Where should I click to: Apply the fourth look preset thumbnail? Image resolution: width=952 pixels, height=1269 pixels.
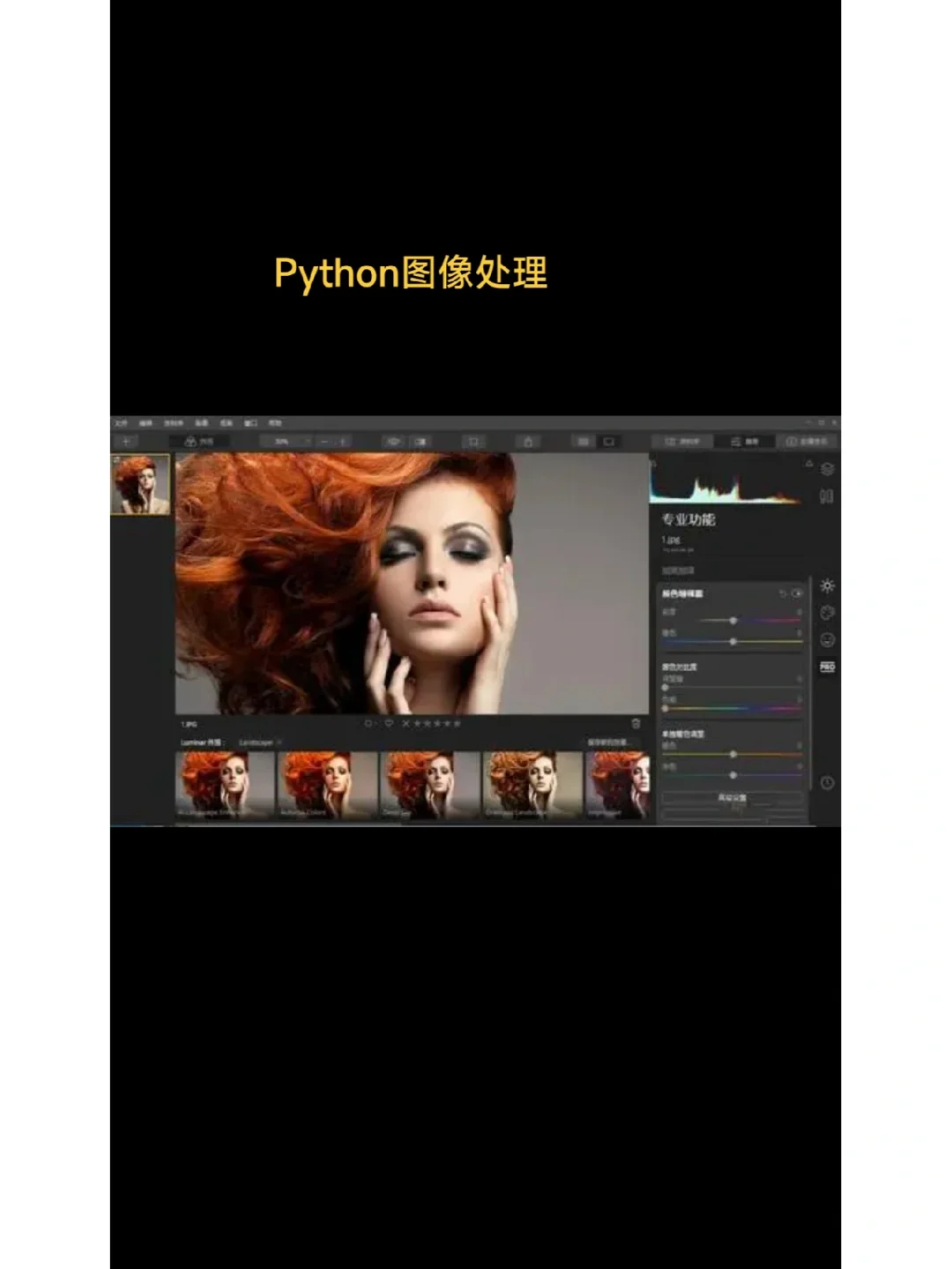(532, 784)
